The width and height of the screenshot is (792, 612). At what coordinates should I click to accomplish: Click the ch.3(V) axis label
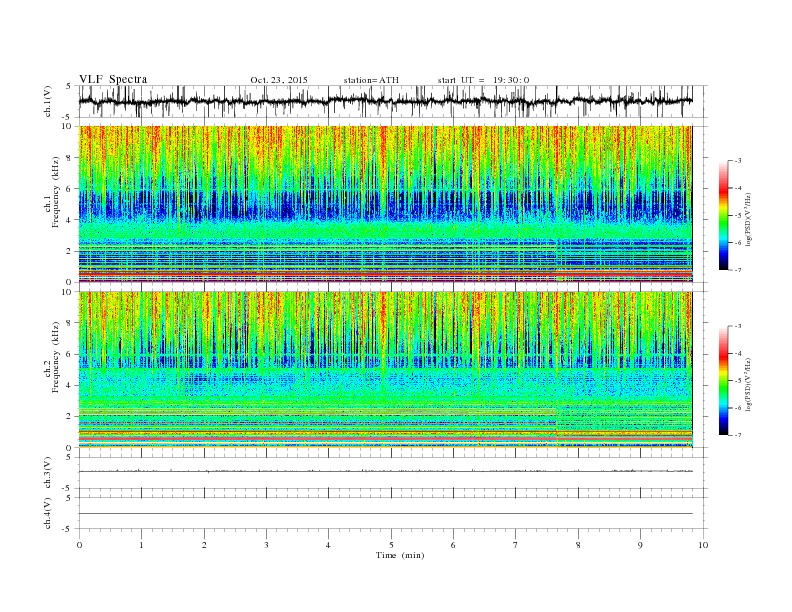pos(48,472)
